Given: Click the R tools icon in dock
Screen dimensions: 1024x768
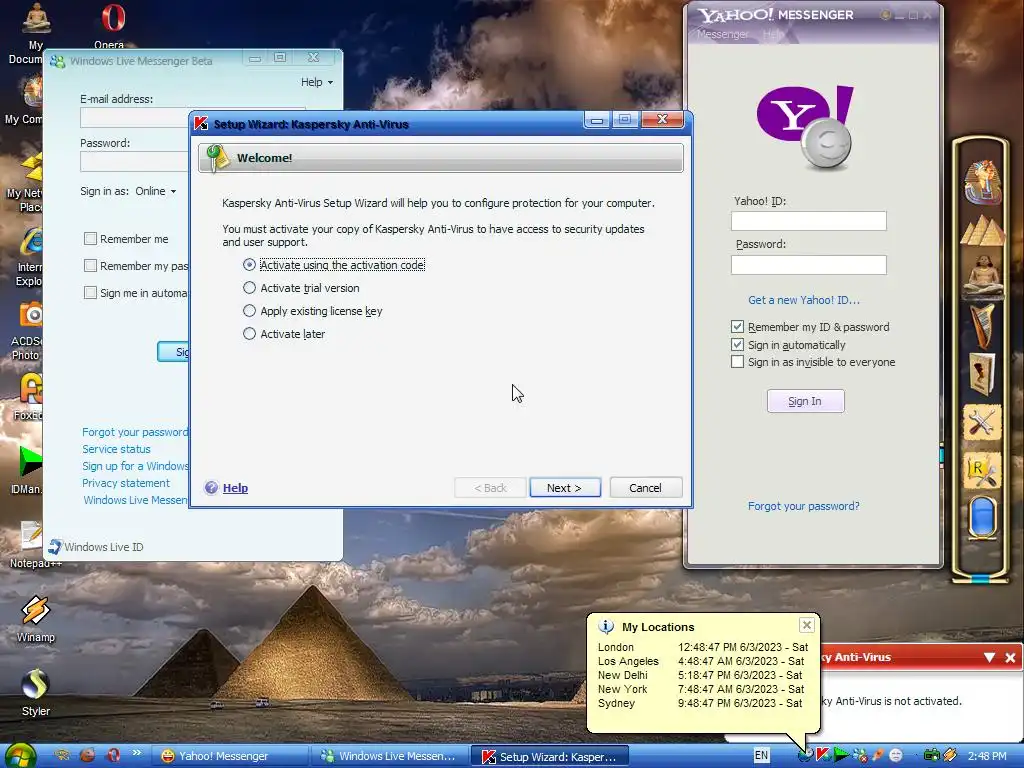Looking at the screenshot, I should tap(982, 472).
